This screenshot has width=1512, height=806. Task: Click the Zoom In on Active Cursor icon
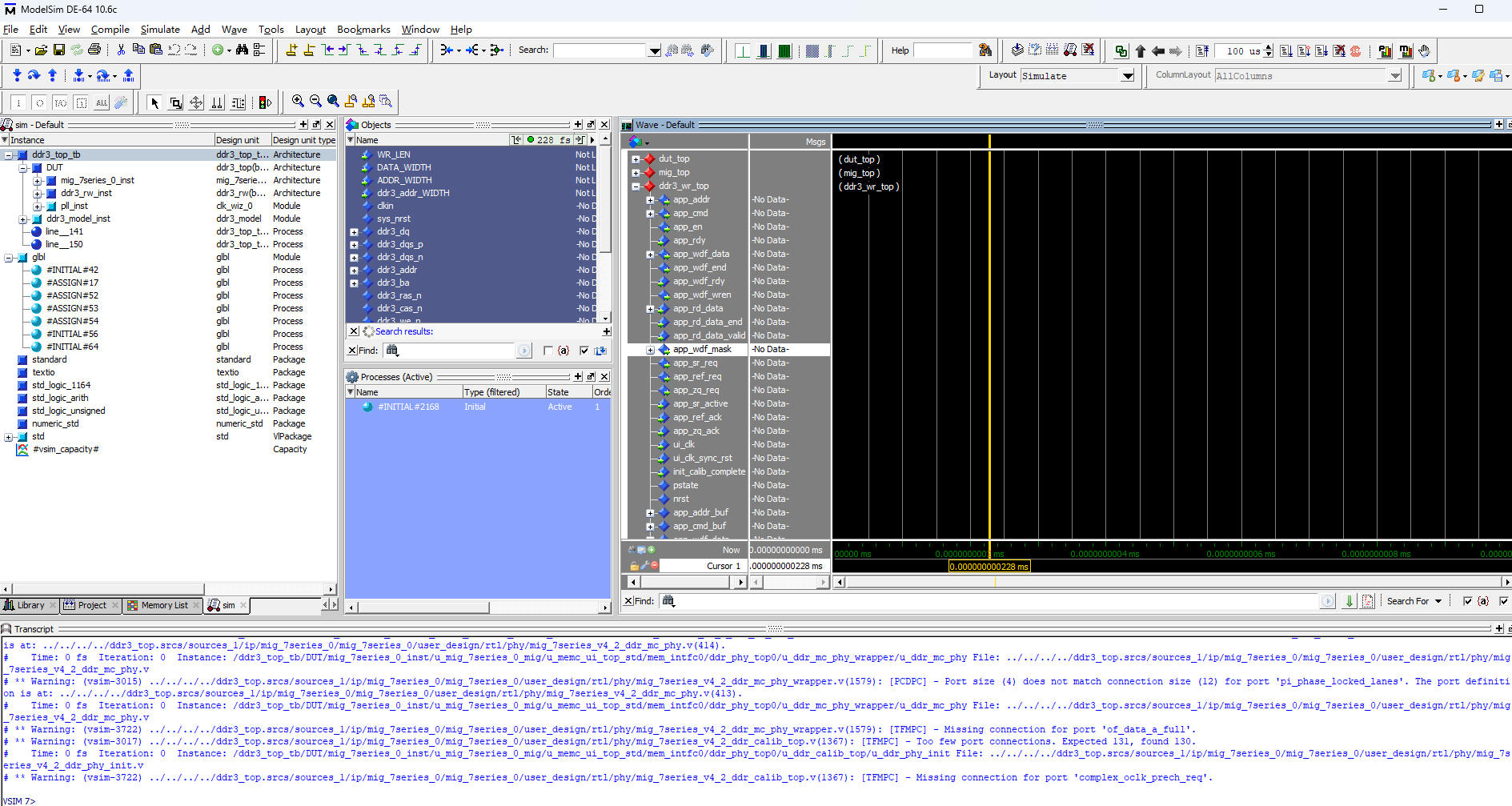351,102
